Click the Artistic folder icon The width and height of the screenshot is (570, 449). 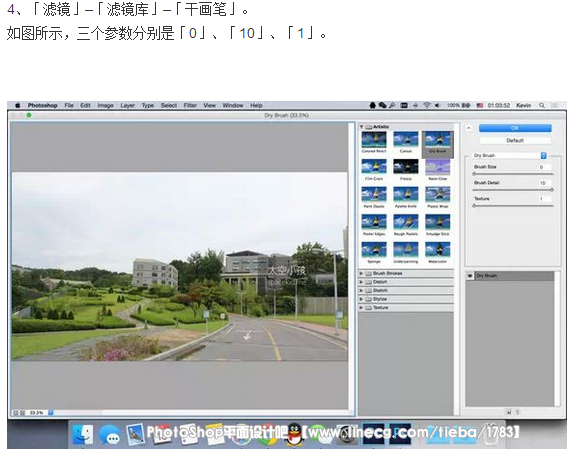(369, 127)
